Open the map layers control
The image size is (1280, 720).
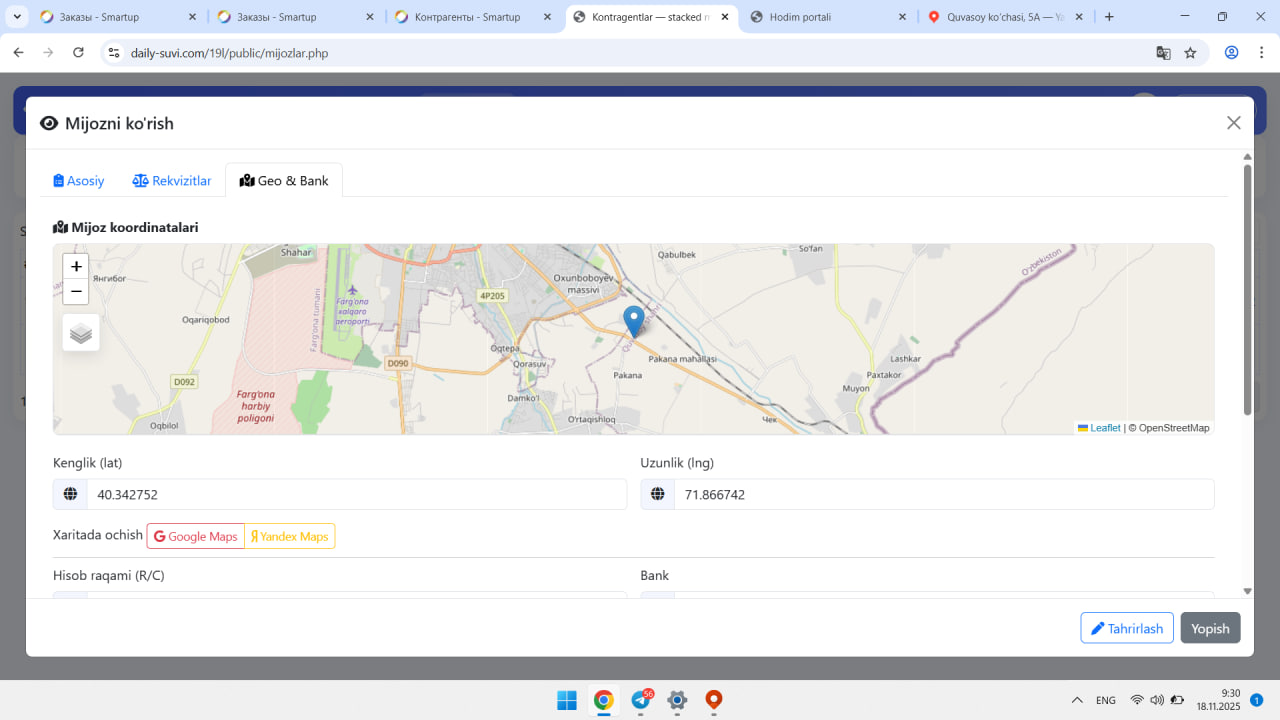pyautogui.click(x=81, y=333)
